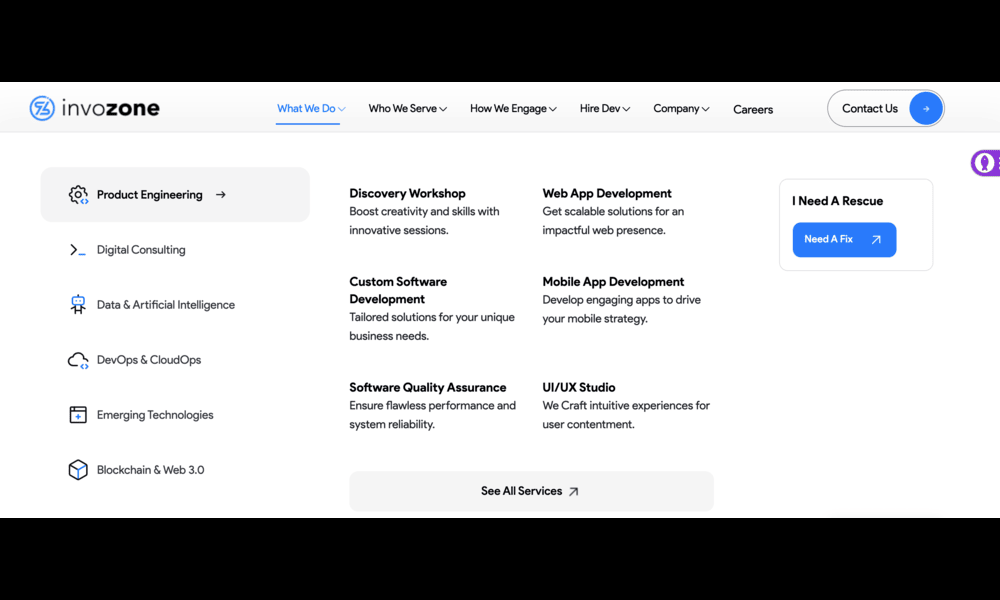Open the Web App Development link

click(x=607, y=194)
